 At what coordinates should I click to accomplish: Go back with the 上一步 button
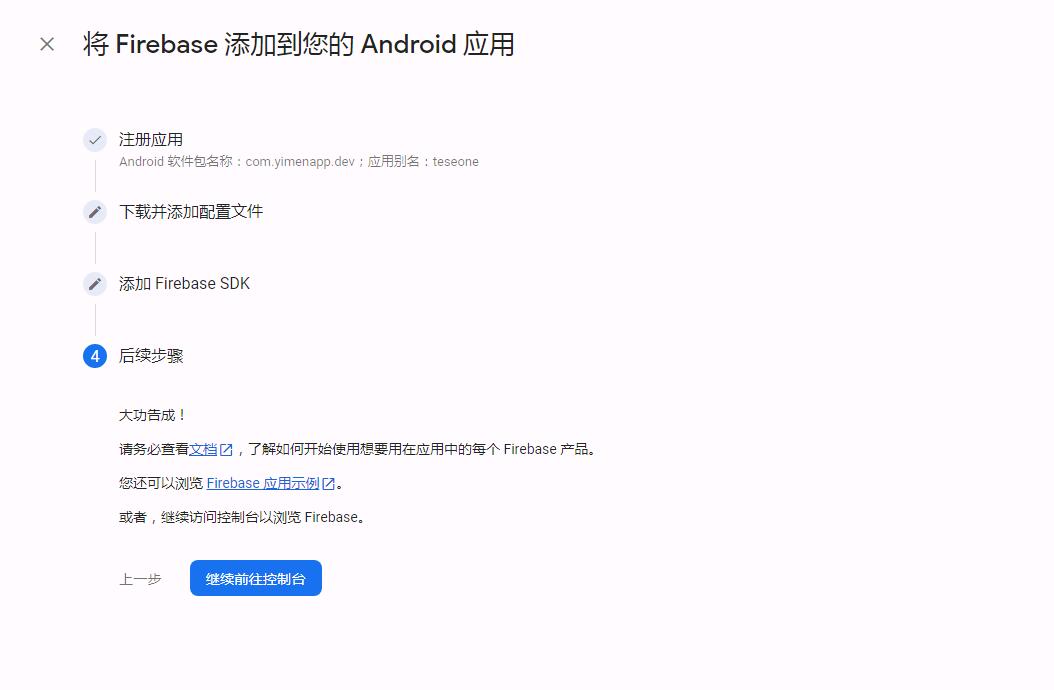pos(140,579)
